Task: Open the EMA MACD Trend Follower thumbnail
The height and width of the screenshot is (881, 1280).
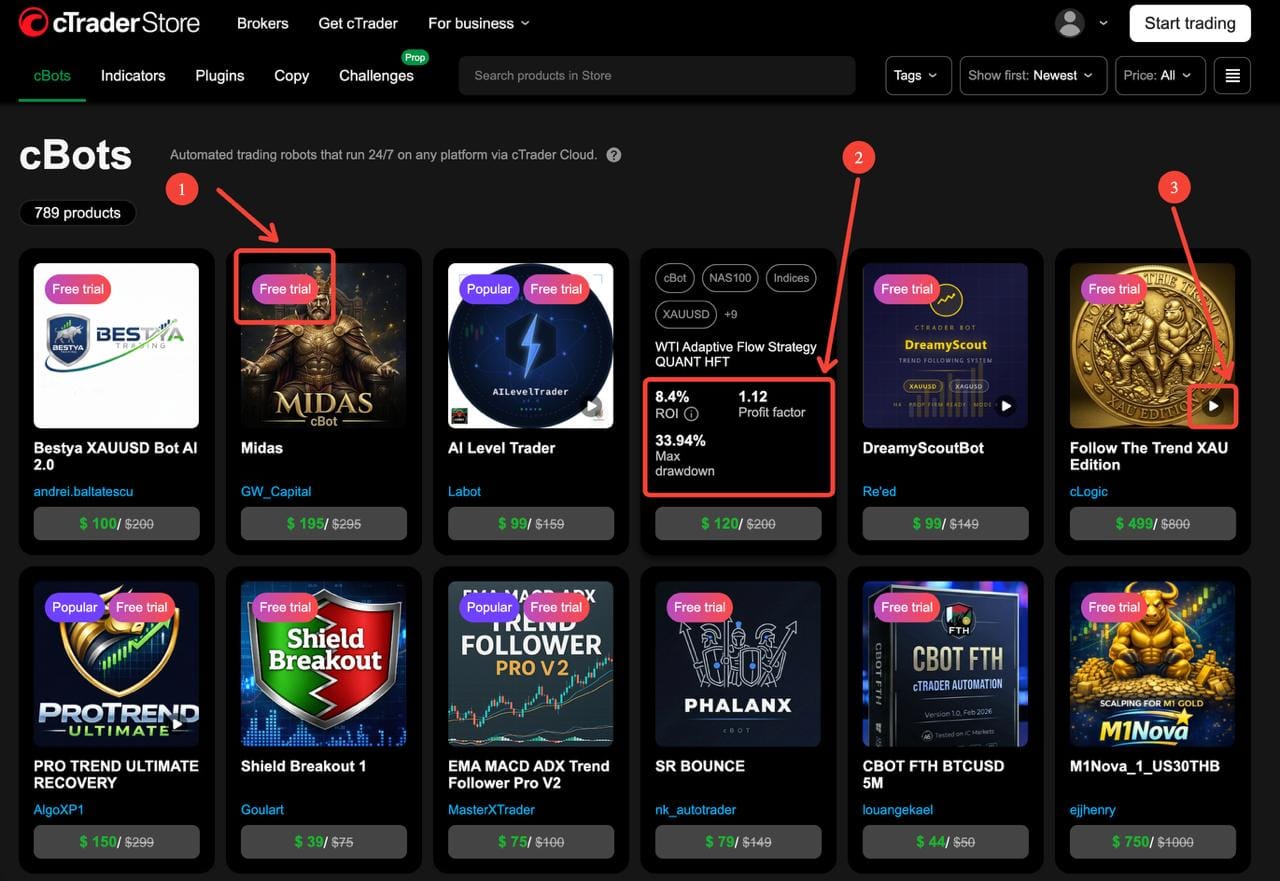Action: pyautogui.click(x=531, y=664)
